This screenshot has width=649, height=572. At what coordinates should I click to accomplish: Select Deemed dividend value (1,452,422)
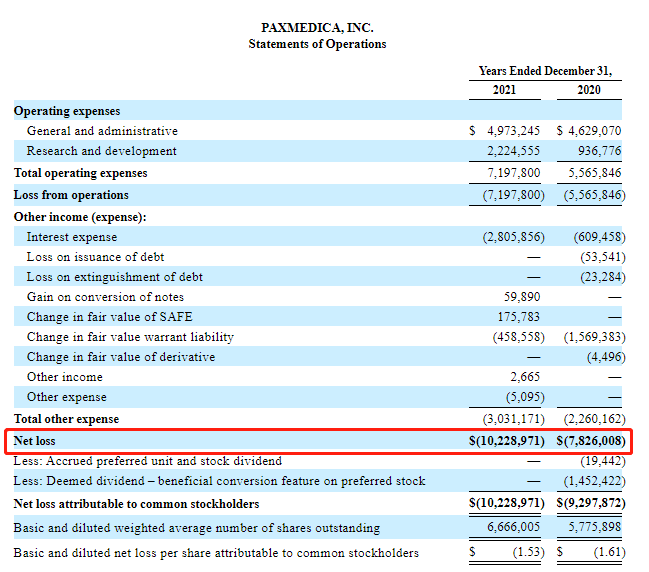[594, 481]
